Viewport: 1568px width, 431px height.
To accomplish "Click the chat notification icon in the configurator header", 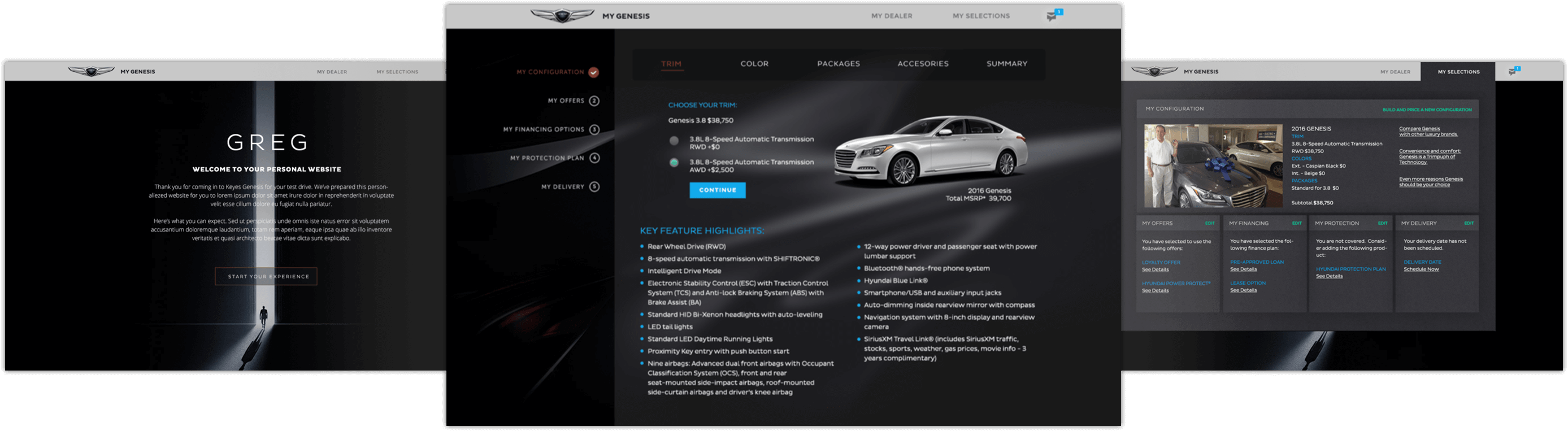I will (1054, 16).
